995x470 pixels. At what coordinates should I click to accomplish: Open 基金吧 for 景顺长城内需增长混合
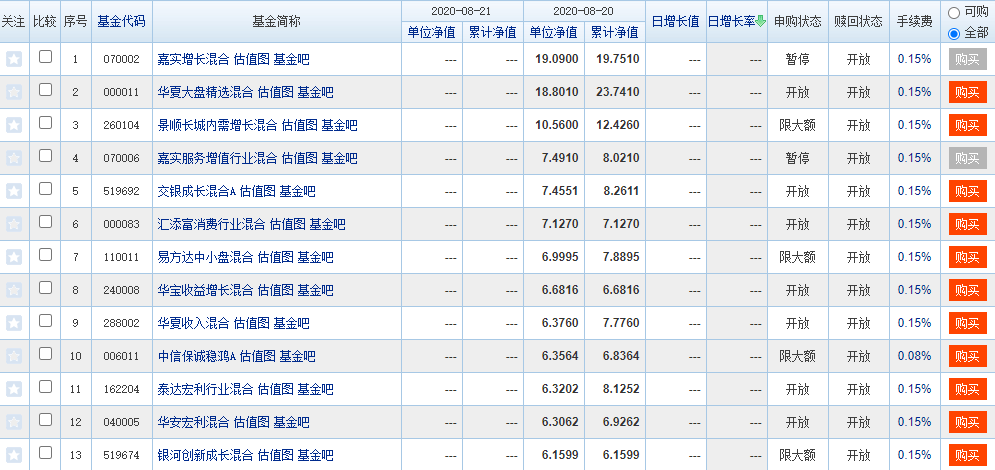pos(339,126)
